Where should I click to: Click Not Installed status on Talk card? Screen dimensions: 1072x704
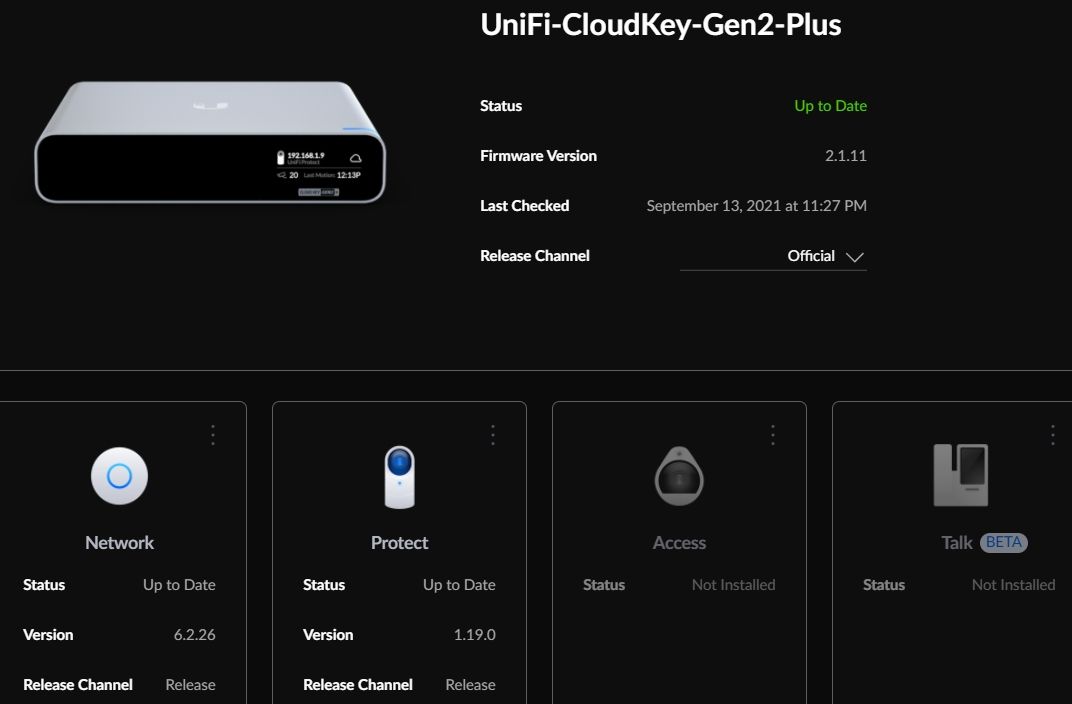pos(1013,585)
